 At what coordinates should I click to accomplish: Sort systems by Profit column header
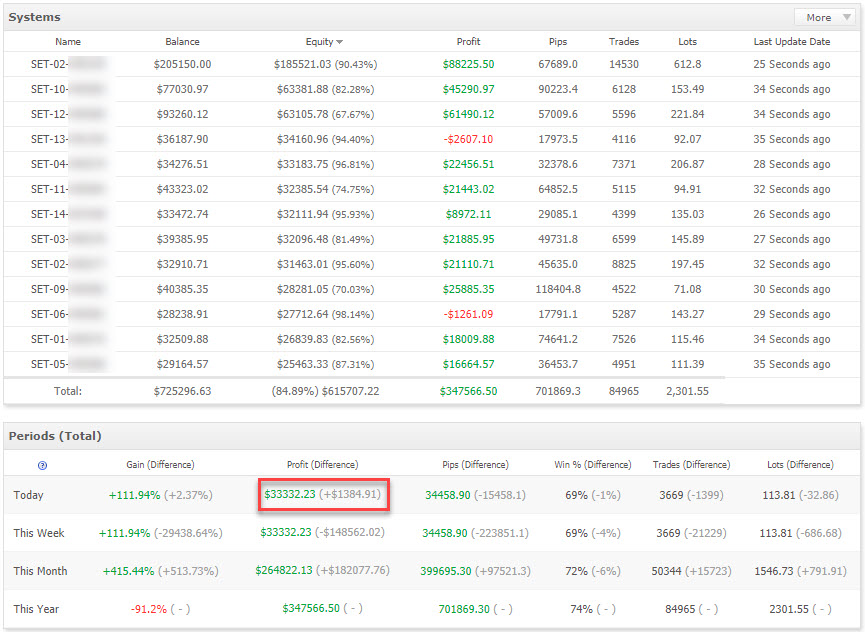468,41
